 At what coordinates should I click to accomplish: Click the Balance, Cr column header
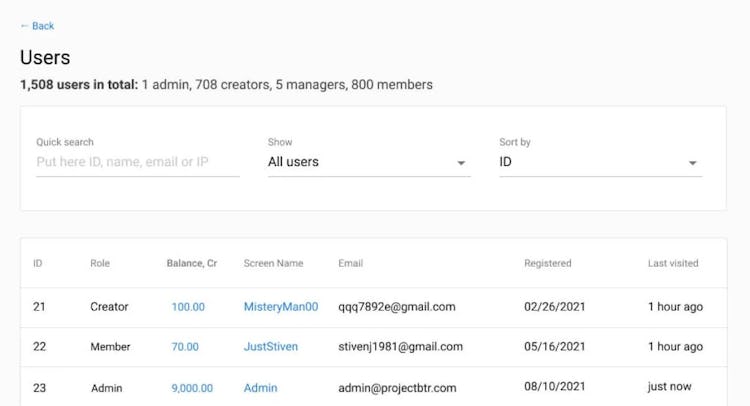192,264
